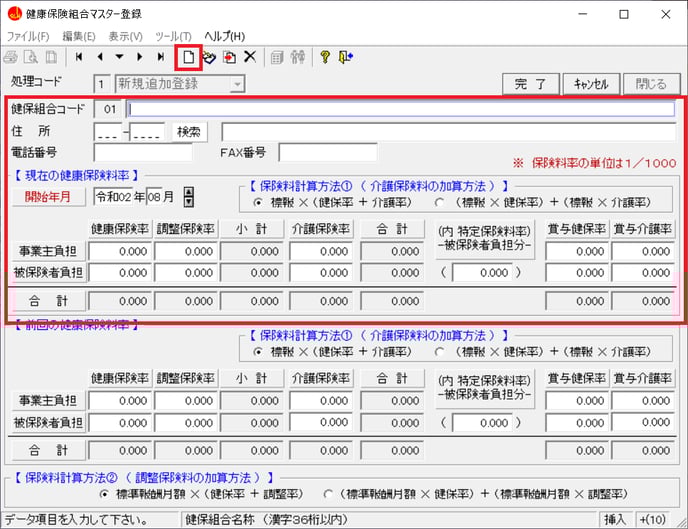Open the ファイル(F) menu
Viewport: 688px width, 529px height.
click(28, 36)
